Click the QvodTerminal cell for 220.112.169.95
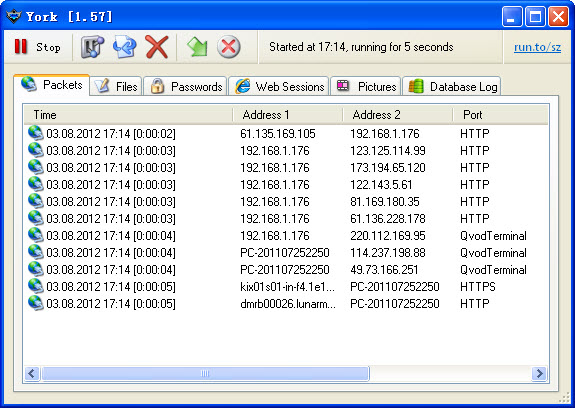The height and width of the screenshot is (408, 575). [x=493, y=236]
